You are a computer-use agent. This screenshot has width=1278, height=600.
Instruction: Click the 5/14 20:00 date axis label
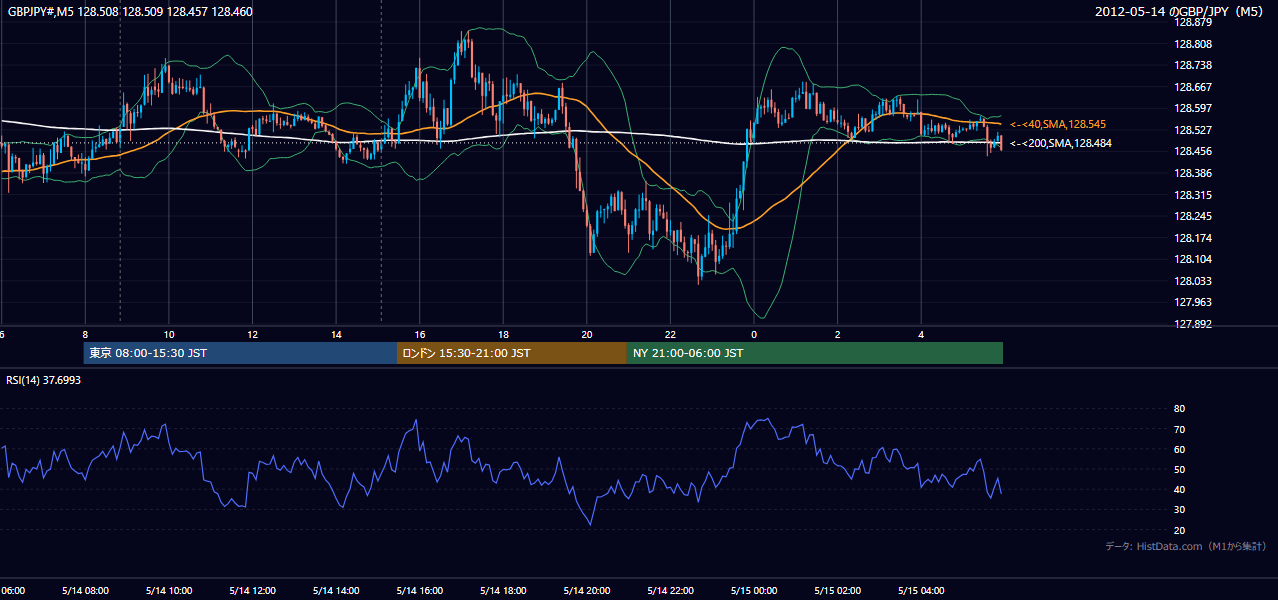[587, 590]
